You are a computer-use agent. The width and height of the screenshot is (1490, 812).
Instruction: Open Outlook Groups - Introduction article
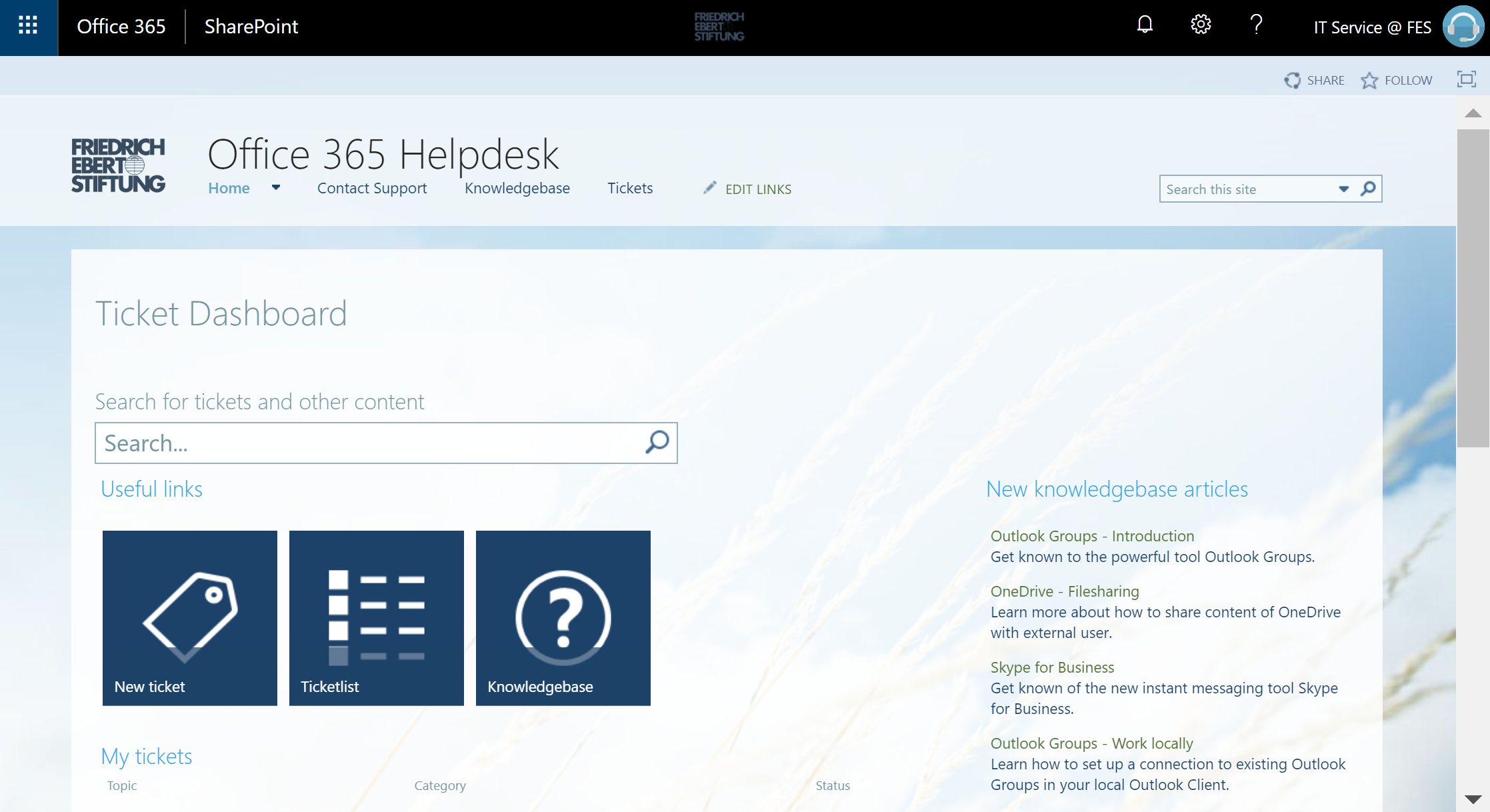tap(1092, 536)
